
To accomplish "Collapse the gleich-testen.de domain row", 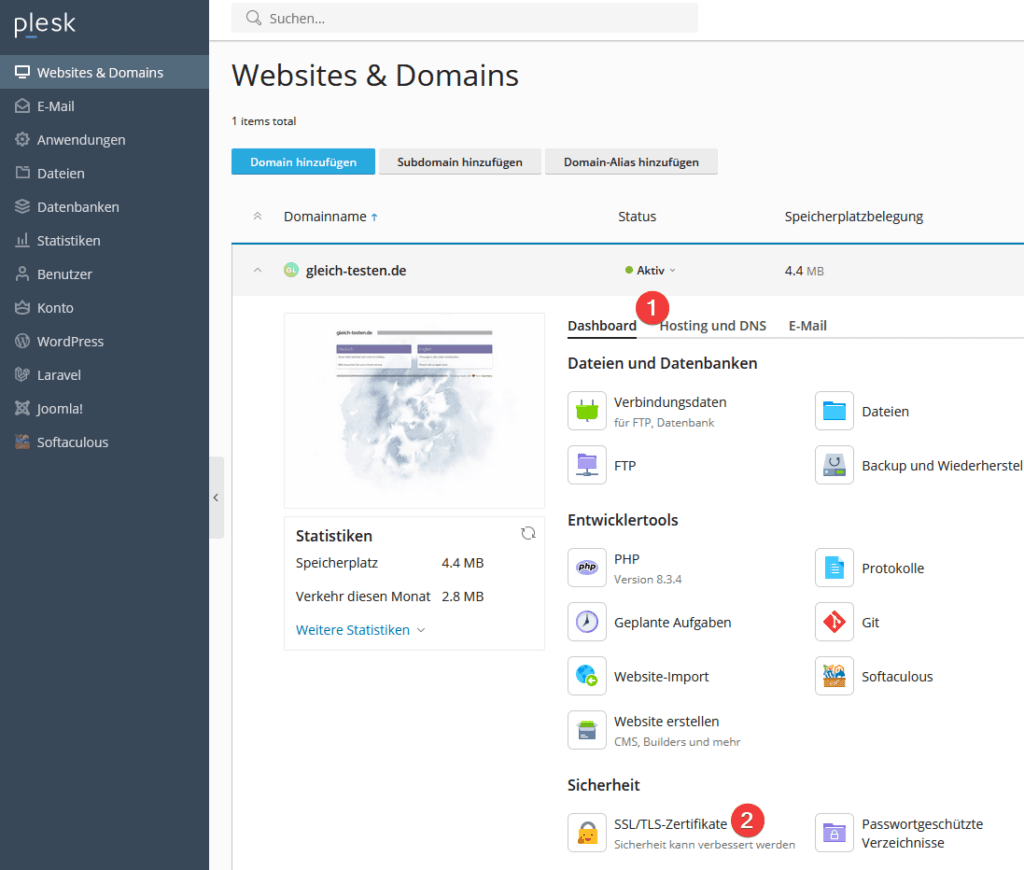I will pos(257,270).
